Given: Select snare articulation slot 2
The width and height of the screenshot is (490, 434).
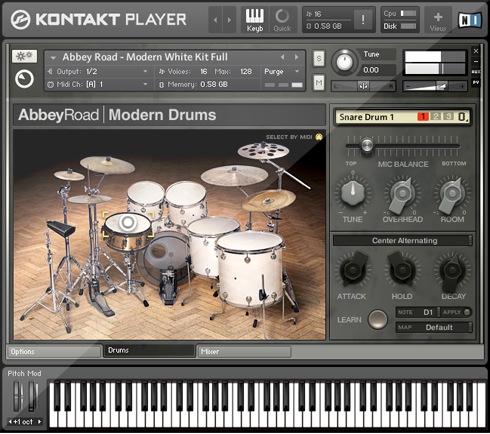Looking at the screenshot, I should coord(435,117).
